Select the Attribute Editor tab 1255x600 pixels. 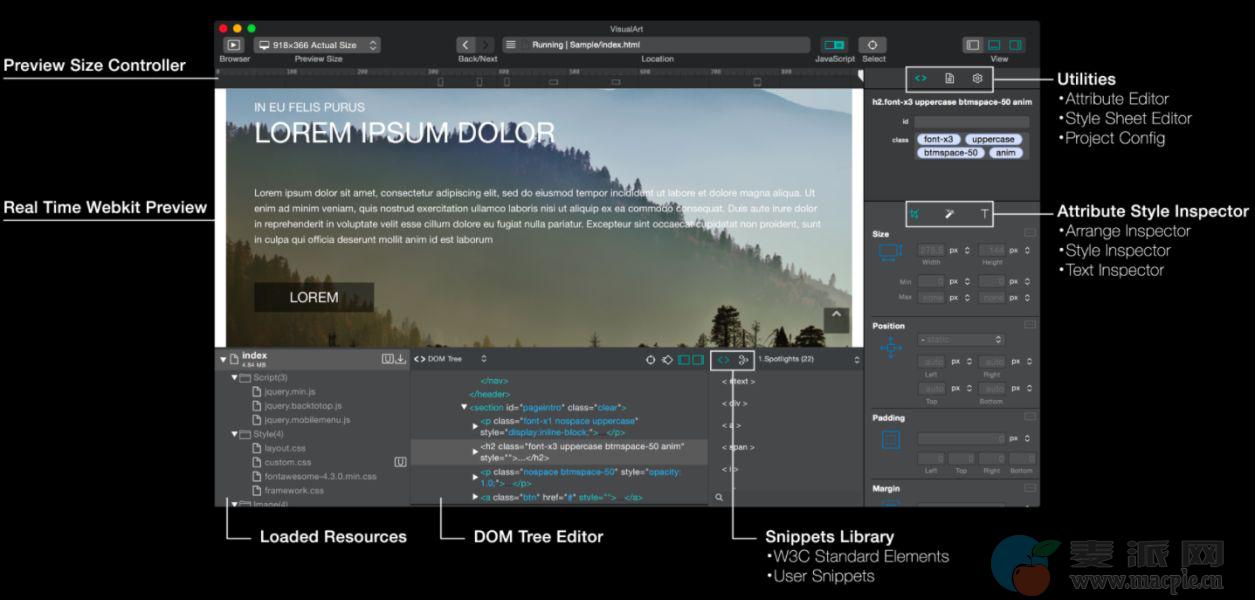[x=921, y=78]
